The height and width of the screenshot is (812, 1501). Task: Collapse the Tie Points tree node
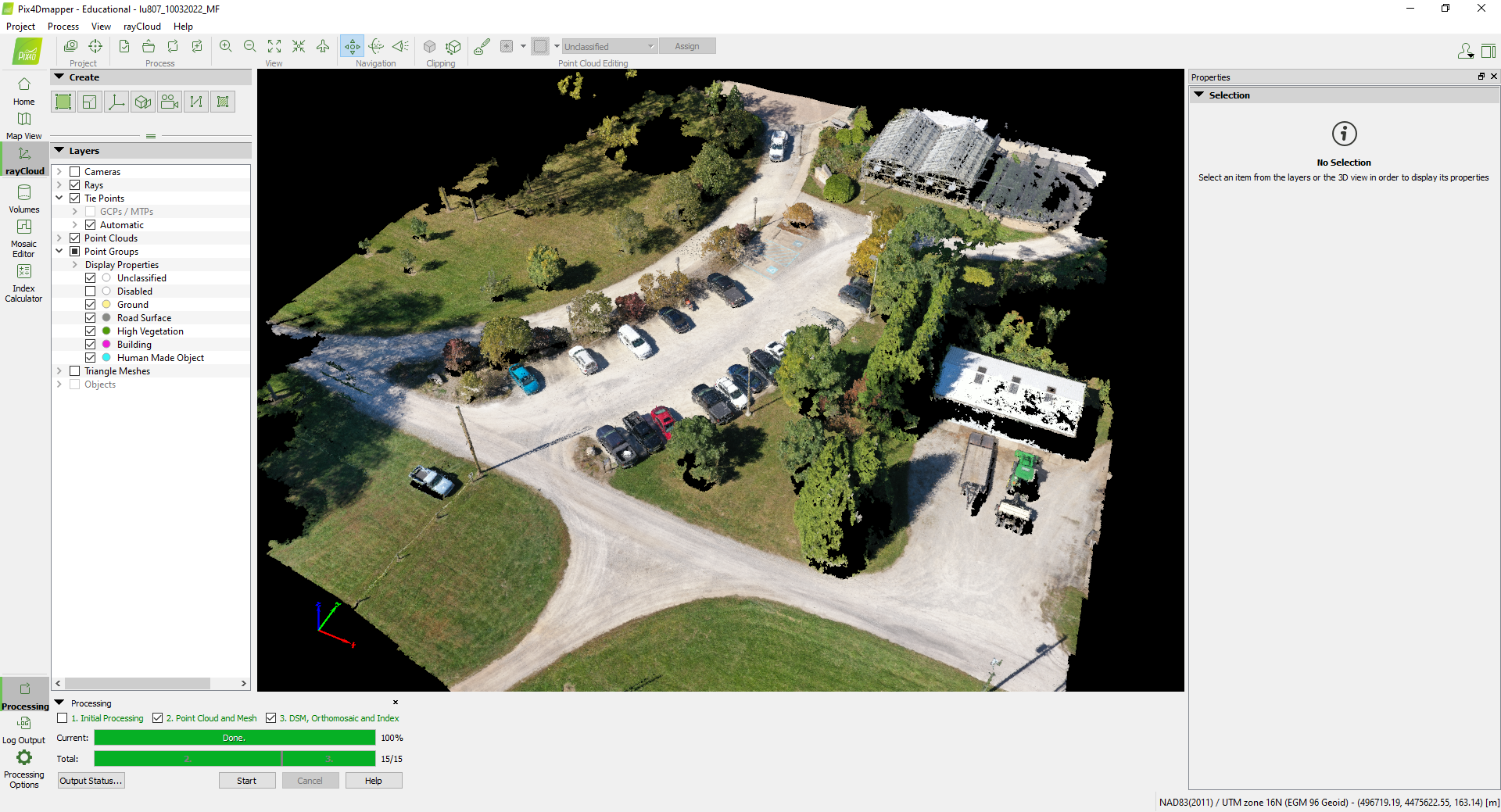click(x=59, y=199)
